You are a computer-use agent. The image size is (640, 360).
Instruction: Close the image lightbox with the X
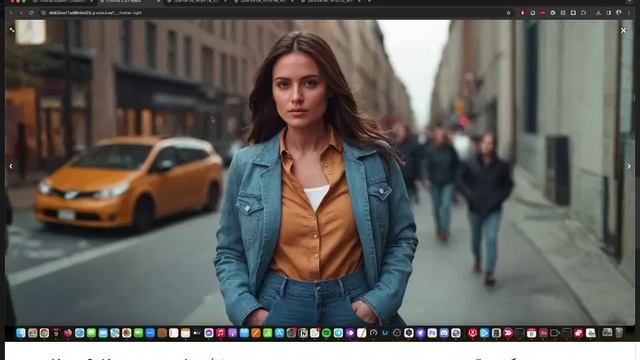623,30
